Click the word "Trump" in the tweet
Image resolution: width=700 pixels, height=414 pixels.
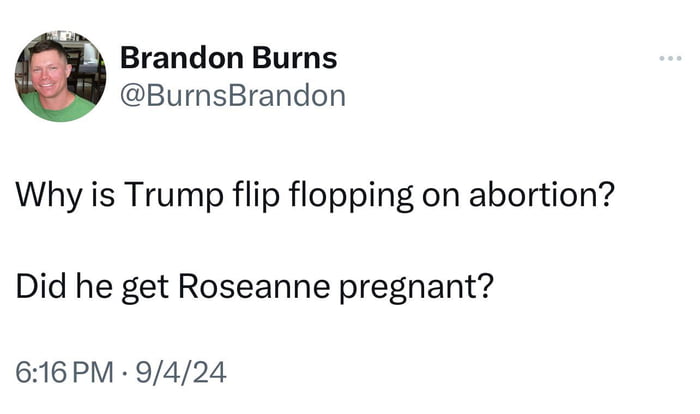[161, 196]
